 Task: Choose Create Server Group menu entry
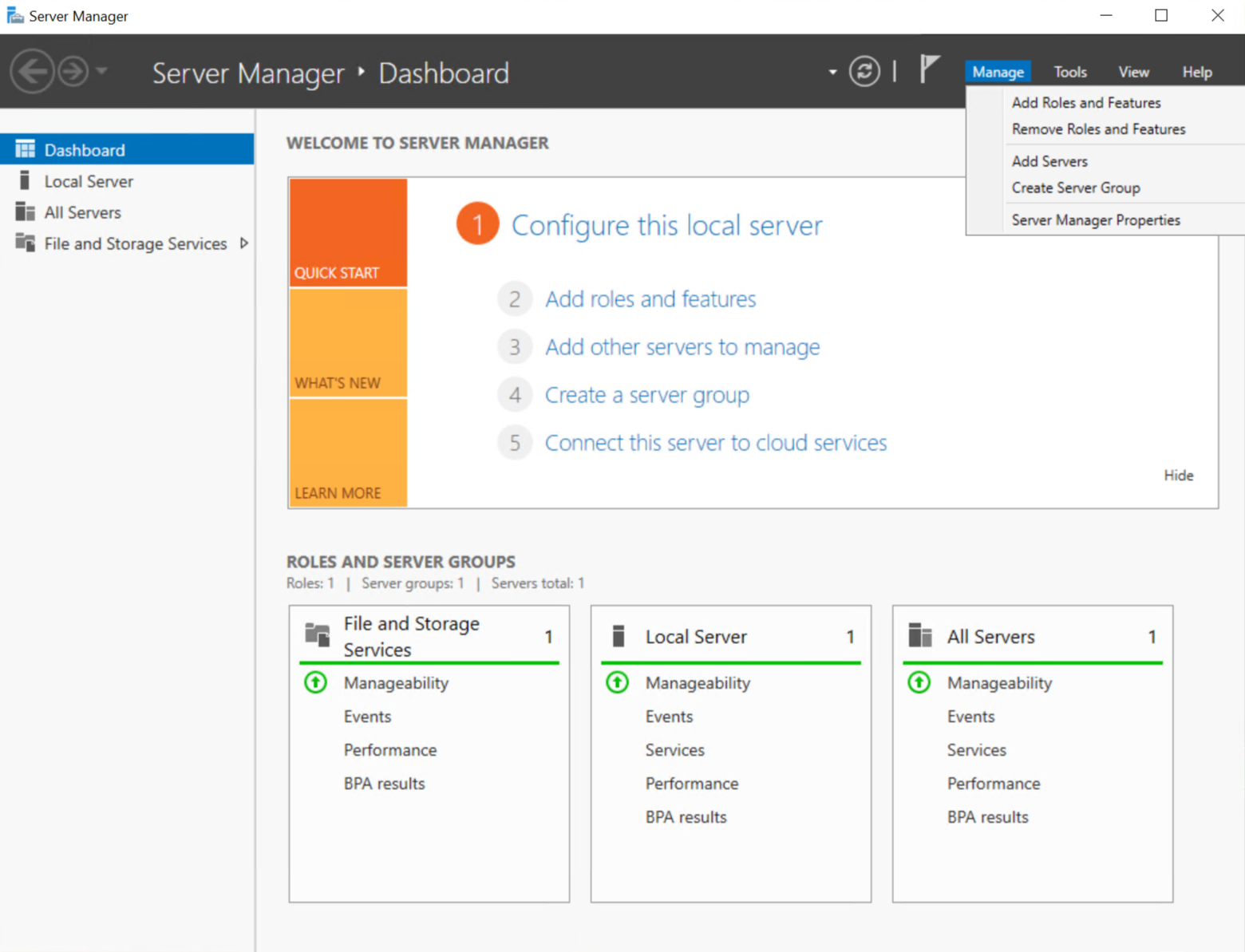(1076, 188)
